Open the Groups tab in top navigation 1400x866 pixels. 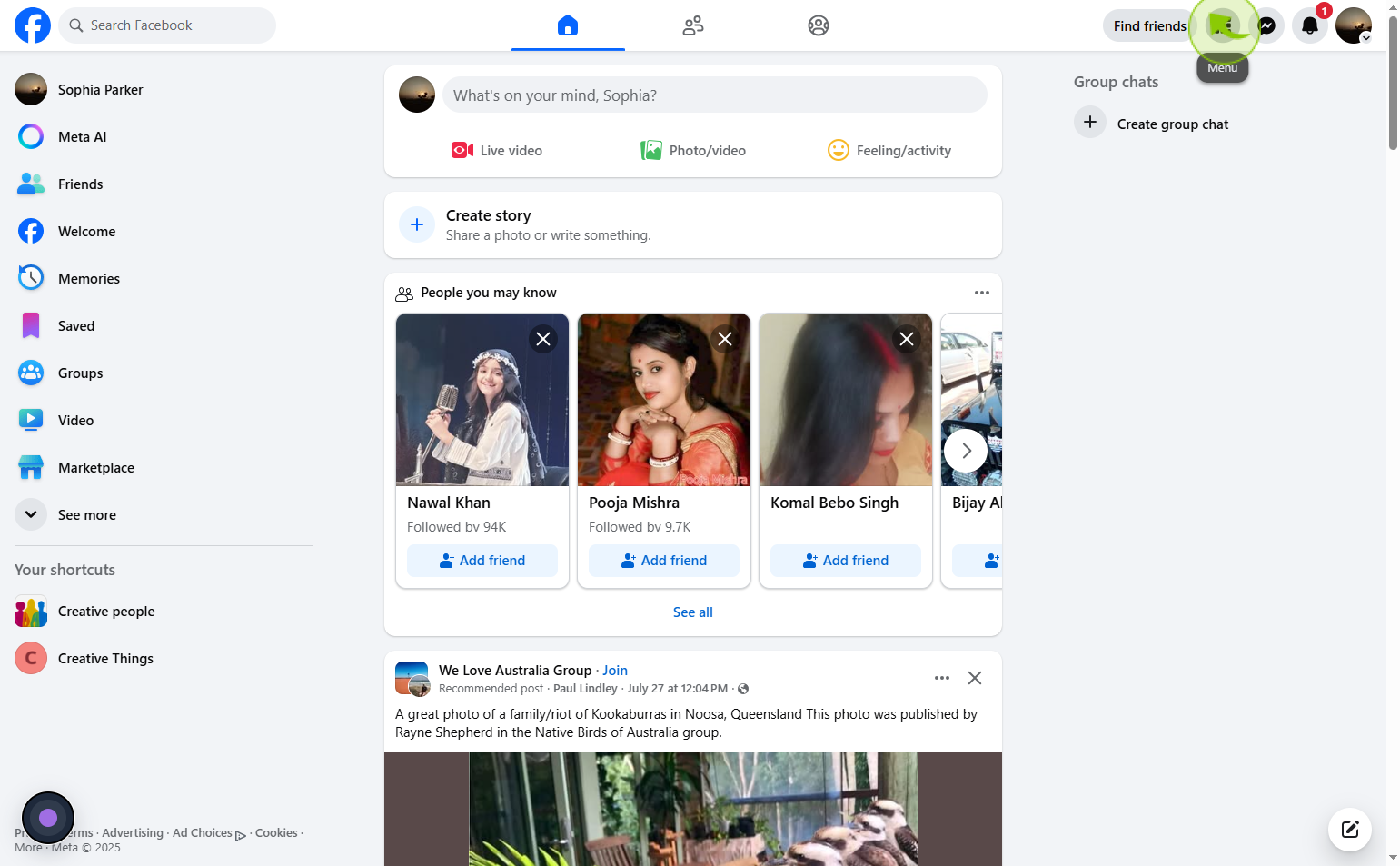coord(819,25)
